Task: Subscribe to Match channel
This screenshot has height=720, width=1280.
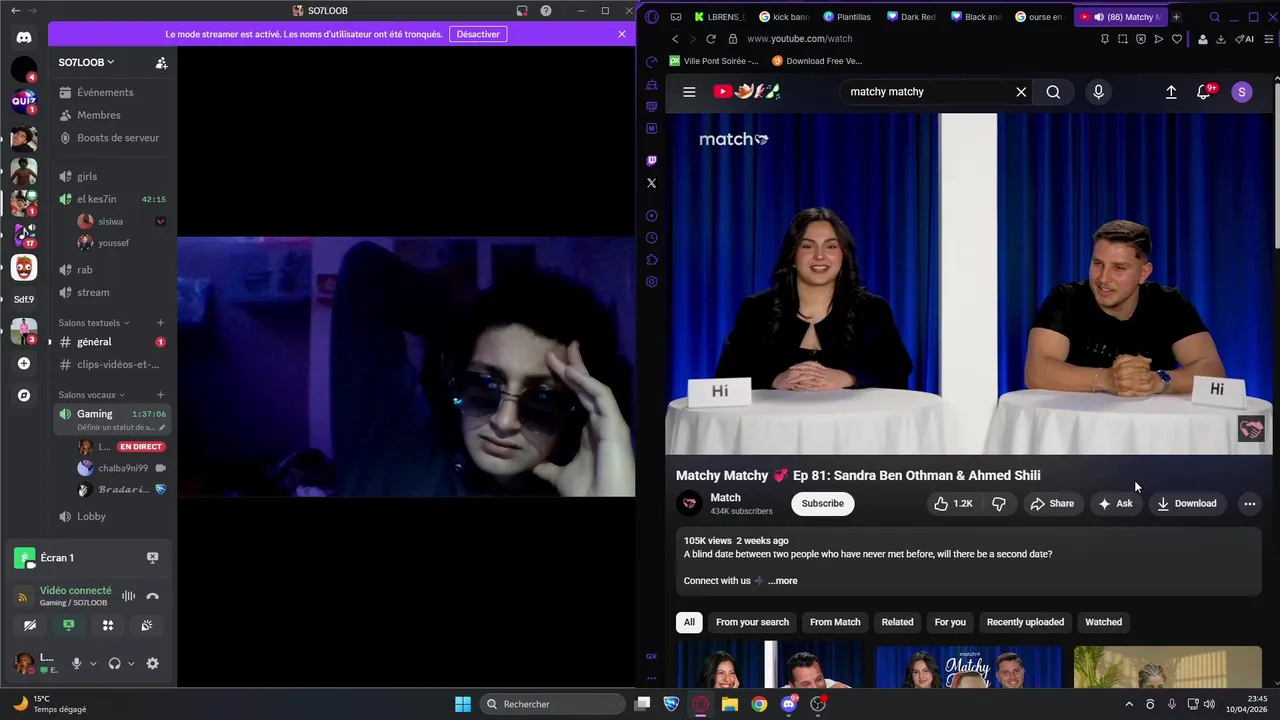Action: coord(823,504)
